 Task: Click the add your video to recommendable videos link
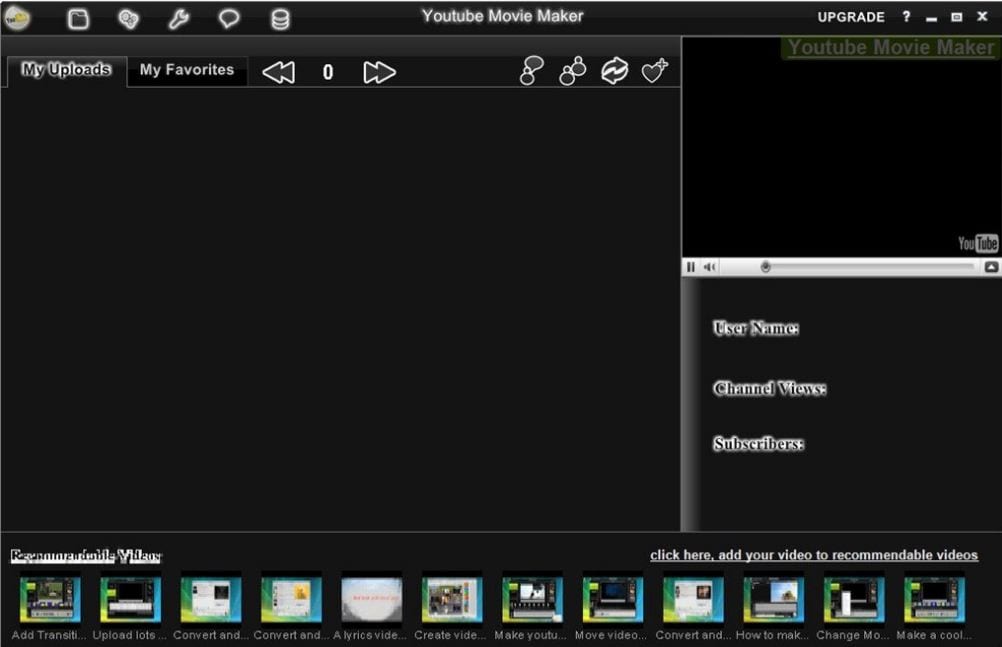813,555
